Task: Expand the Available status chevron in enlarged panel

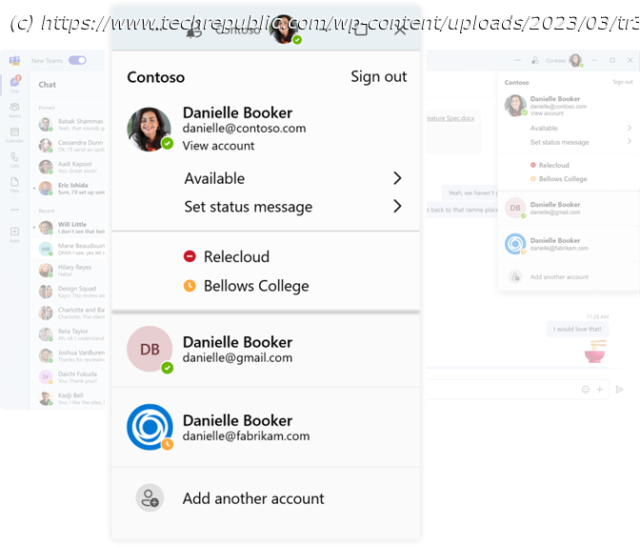Action: pos(397,178)
